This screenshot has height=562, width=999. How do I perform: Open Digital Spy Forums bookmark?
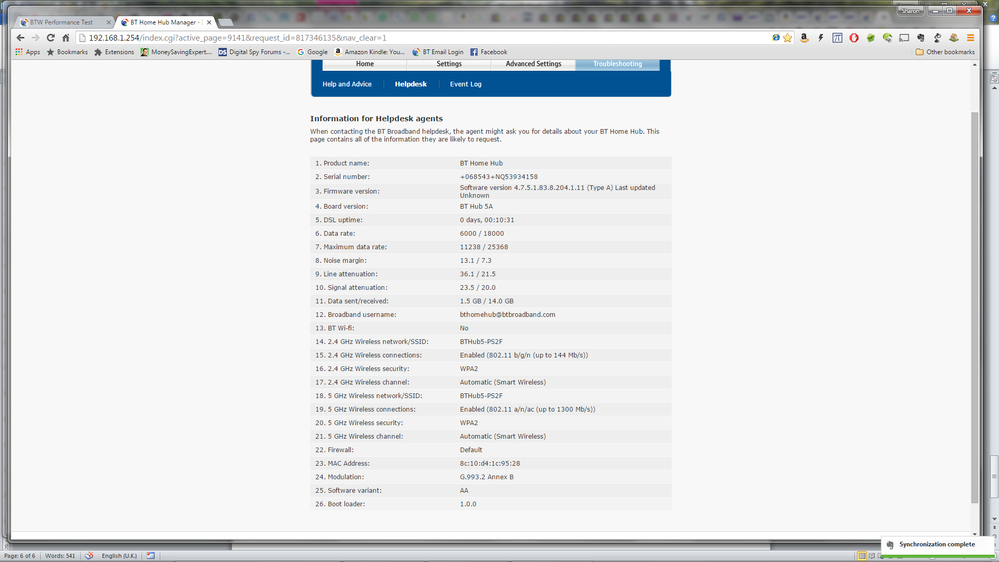[254, 52]
